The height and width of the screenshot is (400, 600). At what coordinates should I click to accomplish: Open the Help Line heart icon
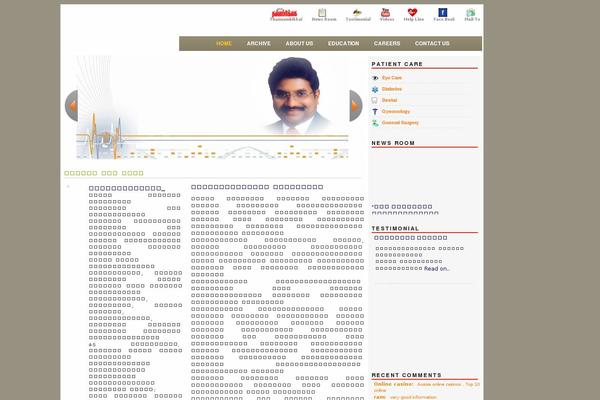[412, 13]
